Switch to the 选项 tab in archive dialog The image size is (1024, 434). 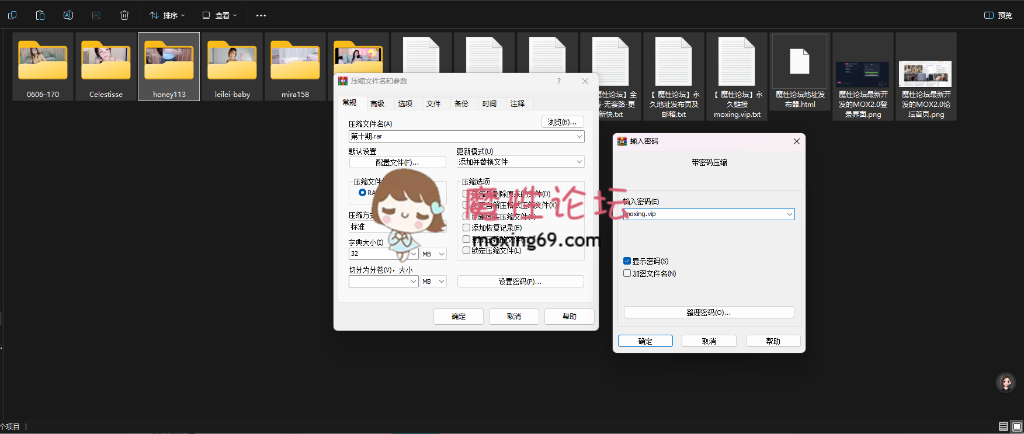point(405,103)
